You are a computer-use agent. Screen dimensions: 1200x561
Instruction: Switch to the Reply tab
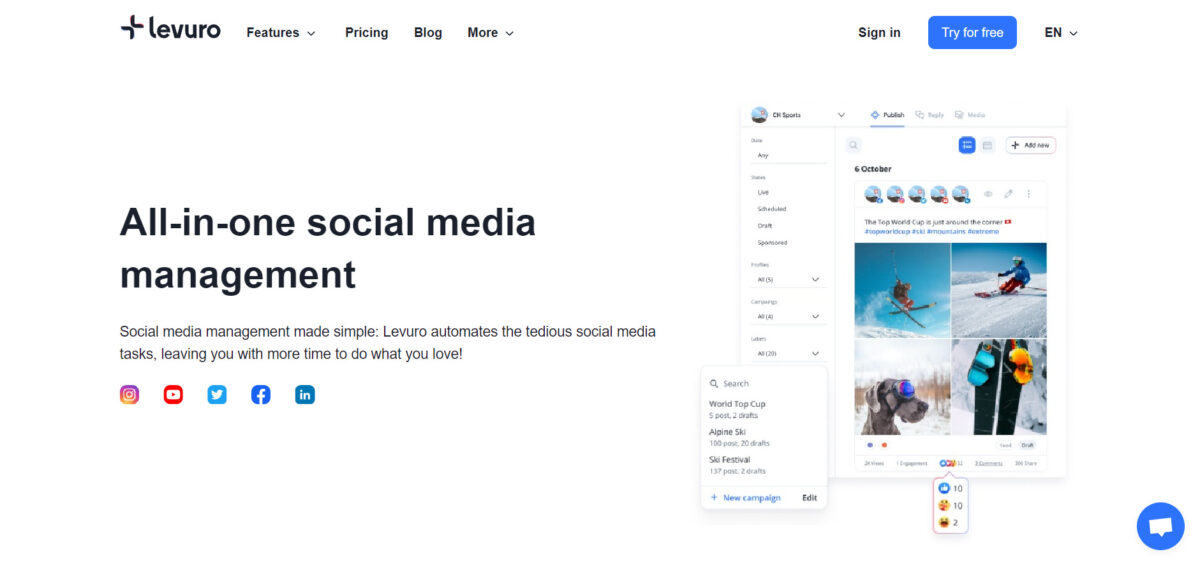pos(930,115)
